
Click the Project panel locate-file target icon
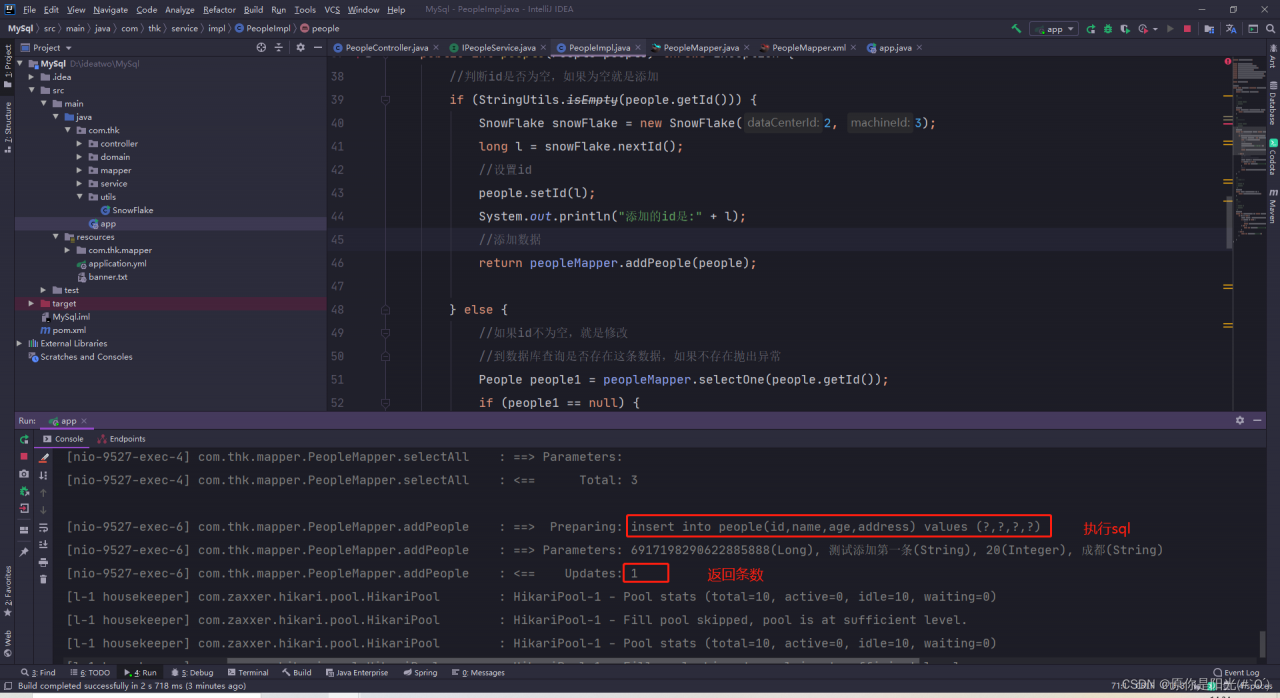pos(262,47)
